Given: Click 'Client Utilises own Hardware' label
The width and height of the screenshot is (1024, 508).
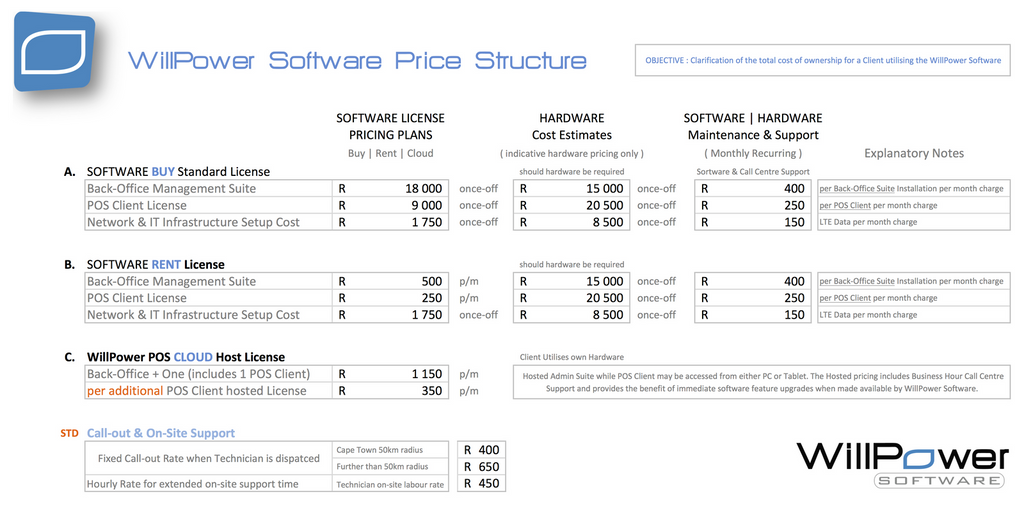Looking at the screenshot, I should pos(571,357).
